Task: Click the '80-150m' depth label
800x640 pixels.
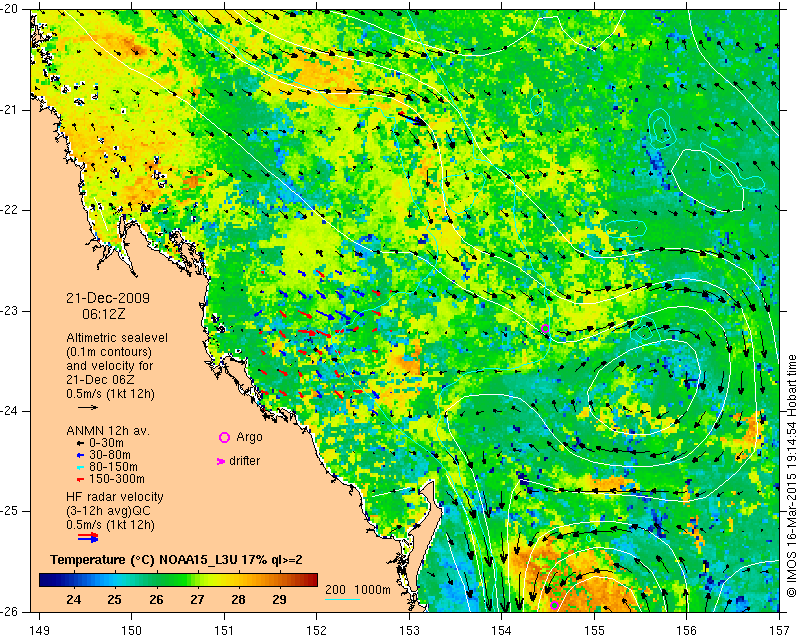Action: (113, 467)
